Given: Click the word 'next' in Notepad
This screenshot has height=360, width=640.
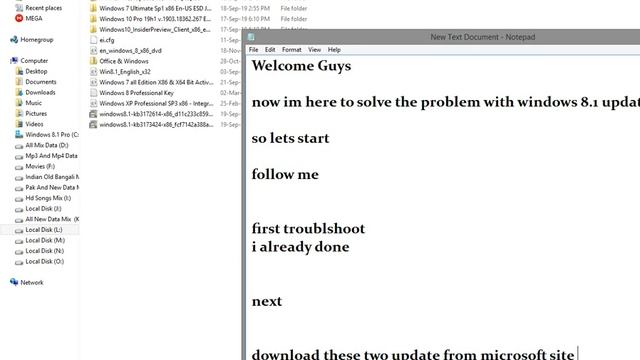Looking at the screenshot, I should (267, 302).
